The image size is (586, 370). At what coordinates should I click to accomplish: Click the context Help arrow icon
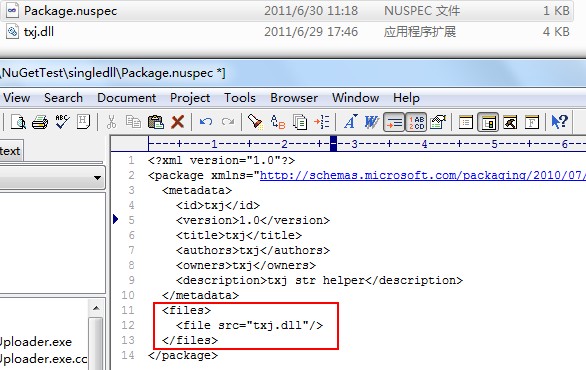[559, 122]
